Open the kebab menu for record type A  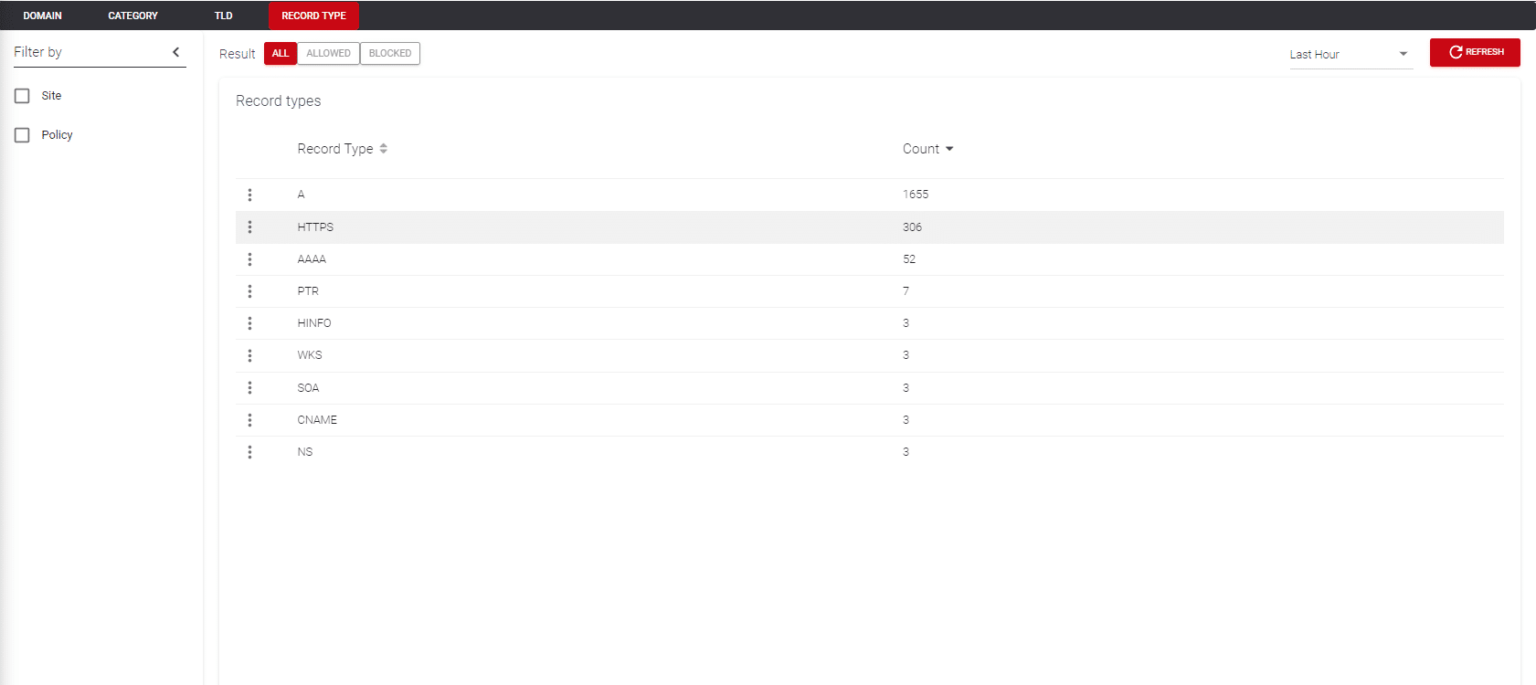click(x=250, y=194)
